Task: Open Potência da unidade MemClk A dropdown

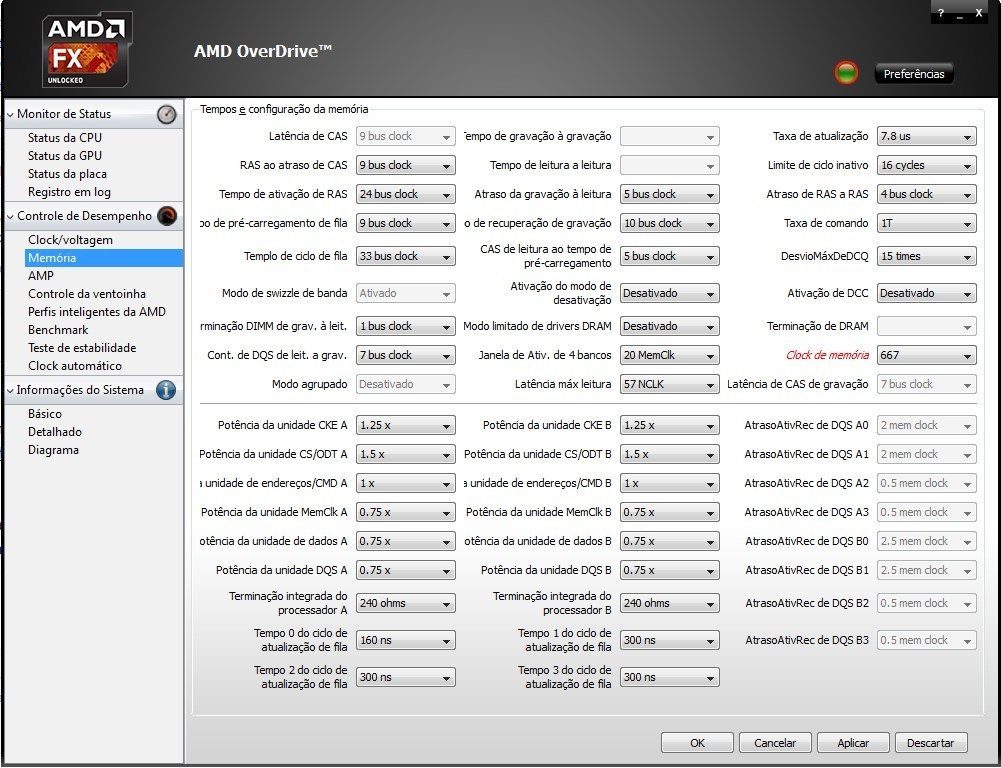Action: (405, 512)
